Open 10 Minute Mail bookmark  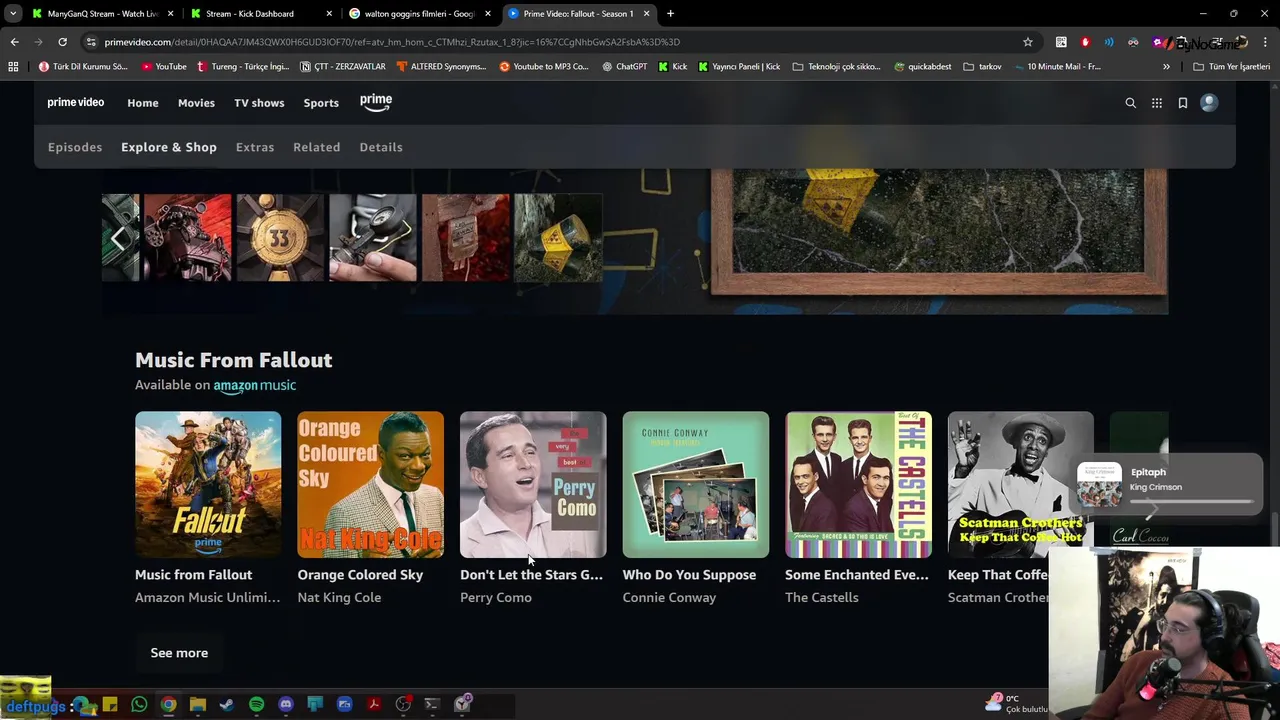pos(1057,66)
